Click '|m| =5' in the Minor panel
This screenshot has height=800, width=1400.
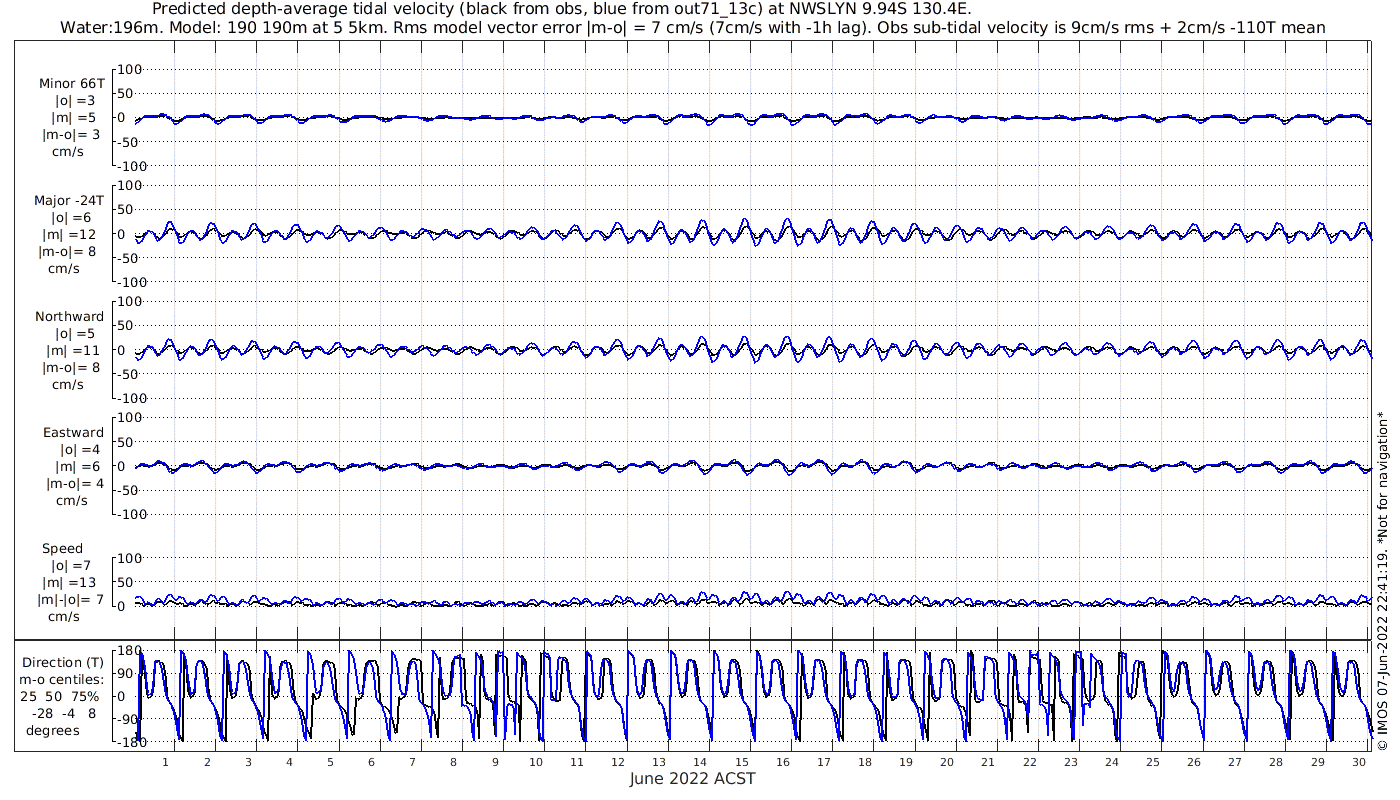[73, 118]
